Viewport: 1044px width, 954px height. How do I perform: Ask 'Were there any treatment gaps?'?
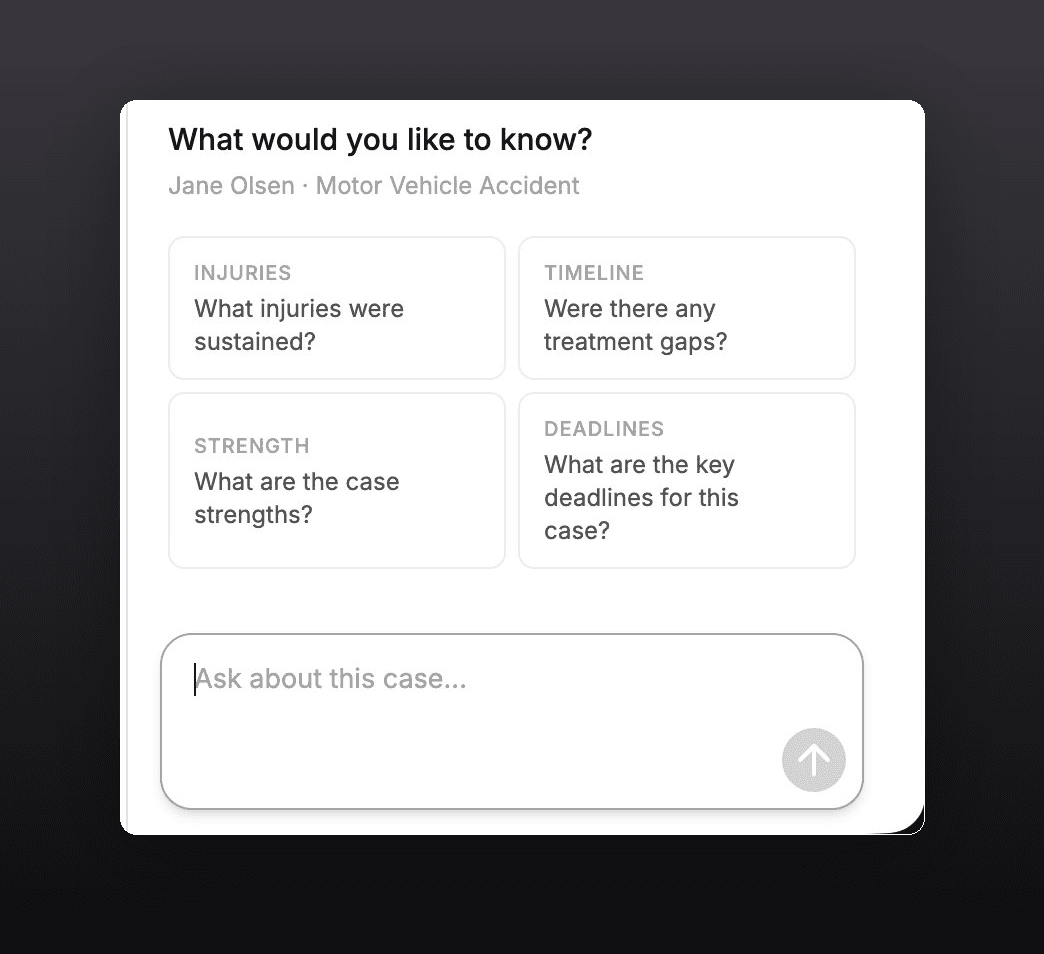pyautogui.click(x=686, y=325)
